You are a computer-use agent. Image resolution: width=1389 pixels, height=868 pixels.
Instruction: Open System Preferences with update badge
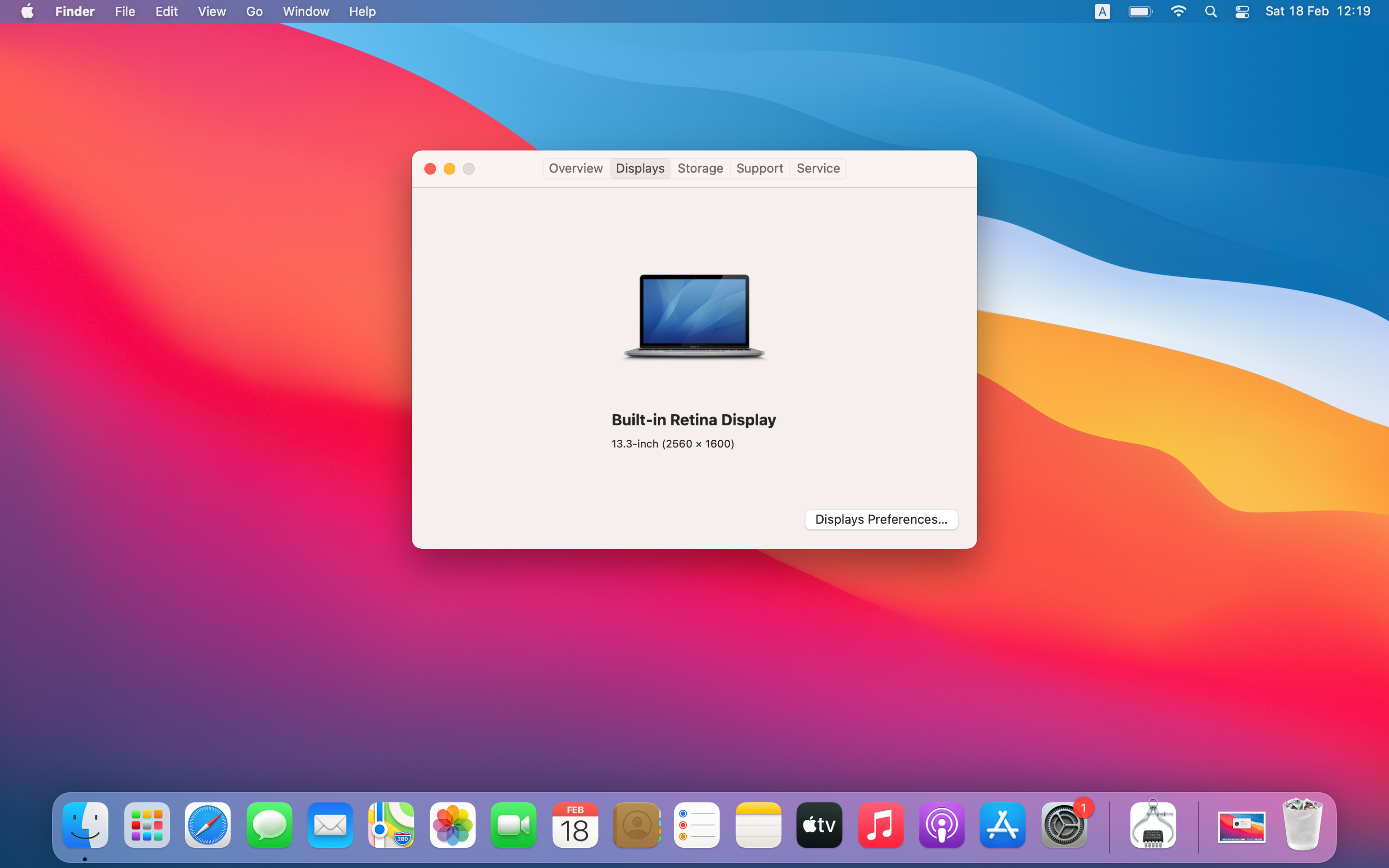point(1063,826)
